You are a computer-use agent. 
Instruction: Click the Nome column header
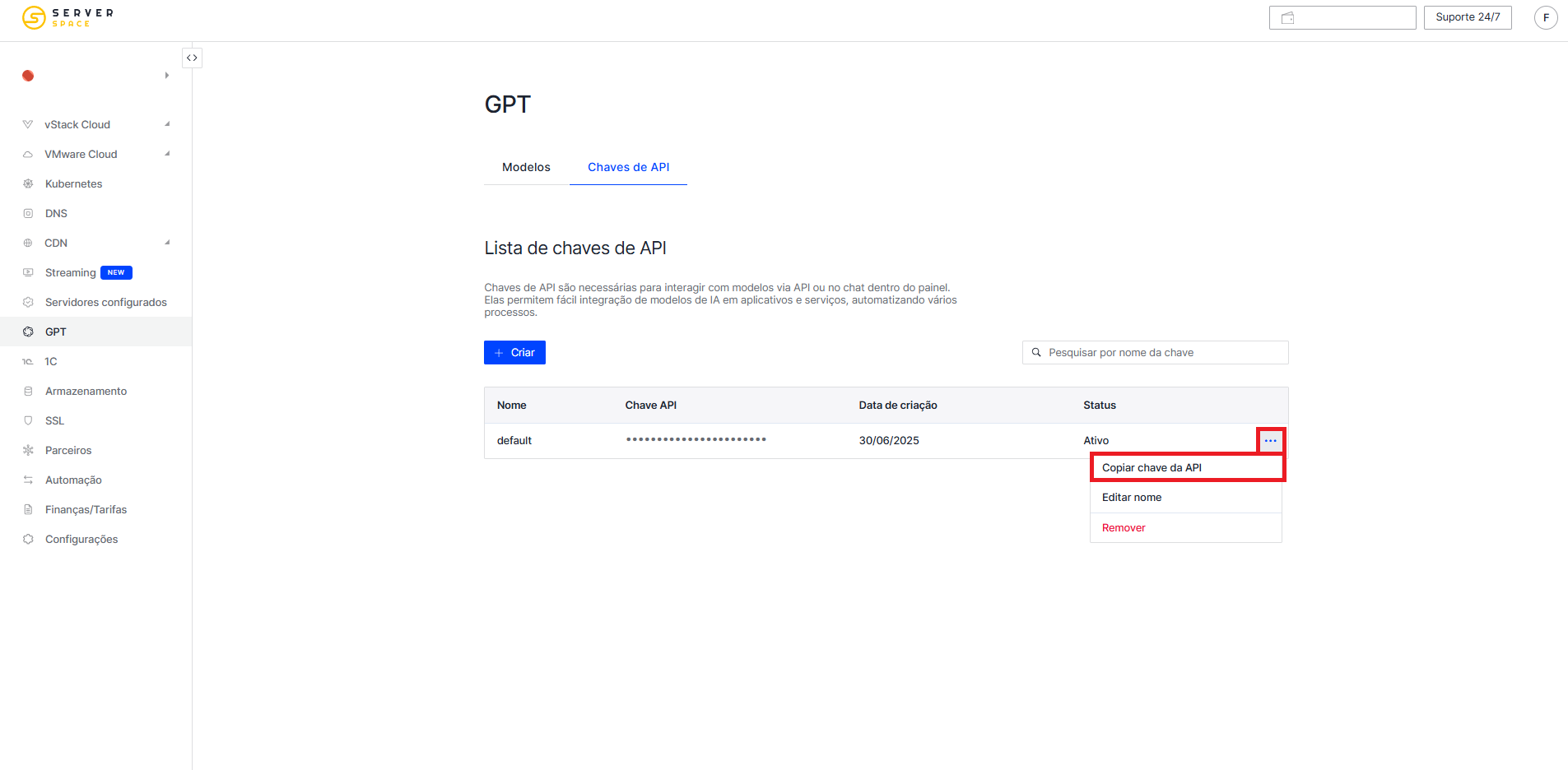pos(511,406)
